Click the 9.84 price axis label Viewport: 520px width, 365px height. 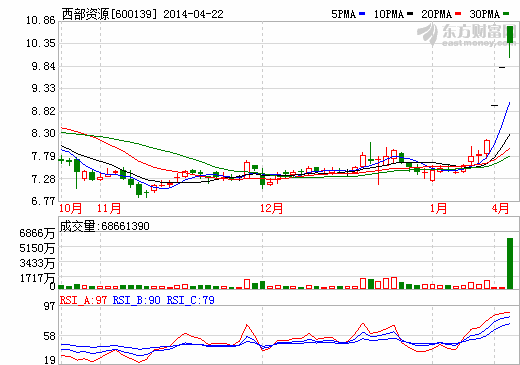pyautogui.click(x=43, y=66)
